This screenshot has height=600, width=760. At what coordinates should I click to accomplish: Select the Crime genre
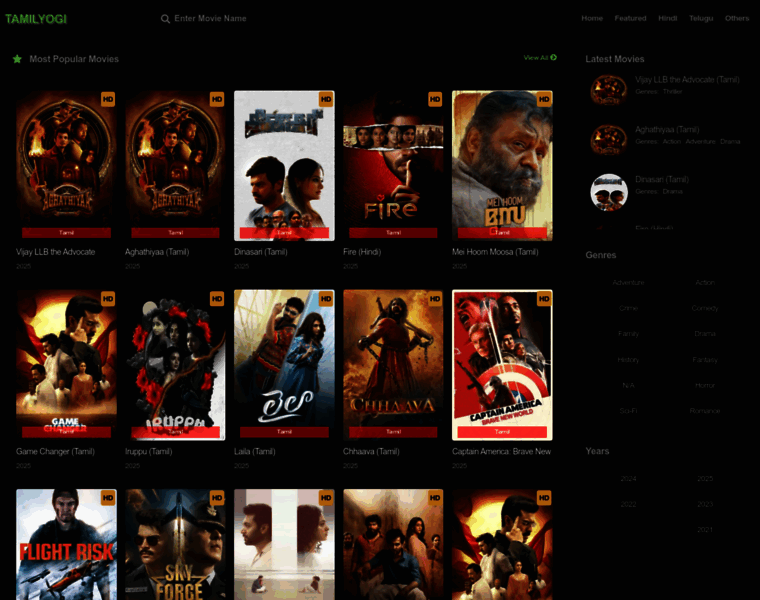[628, 308]
